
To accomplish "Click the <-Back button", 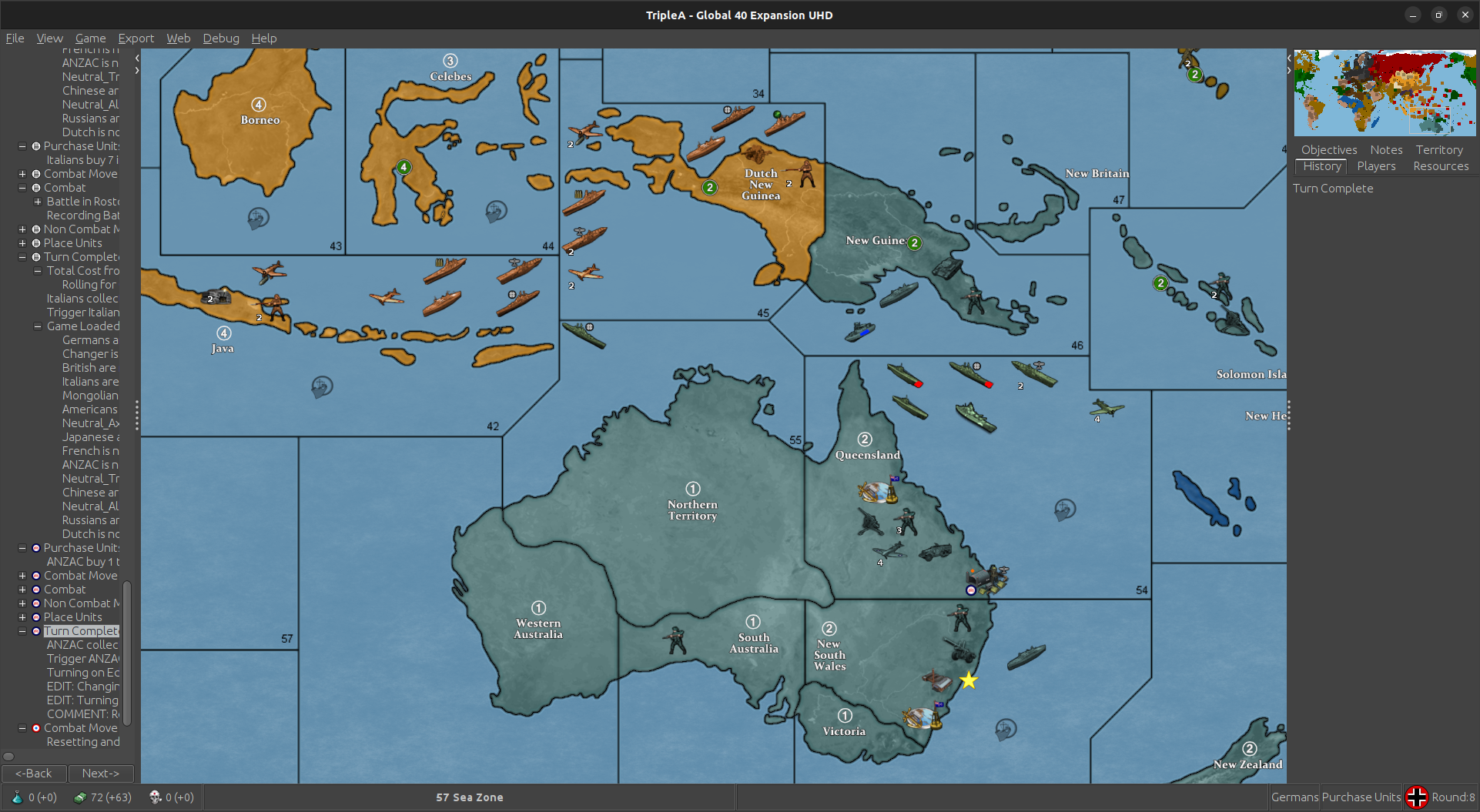I will (34, 773).
